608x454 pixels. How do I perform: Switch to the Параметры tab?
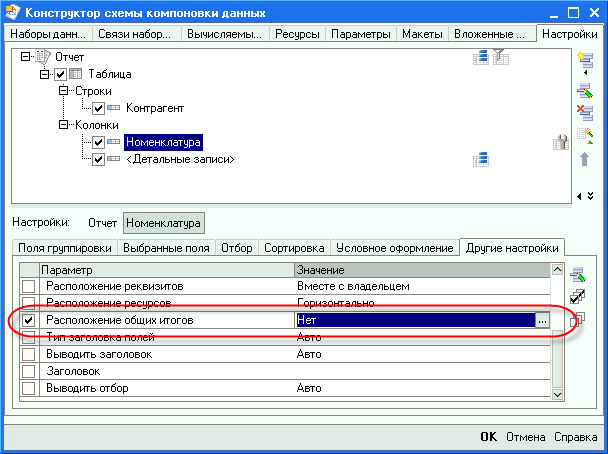coord(361,34)
